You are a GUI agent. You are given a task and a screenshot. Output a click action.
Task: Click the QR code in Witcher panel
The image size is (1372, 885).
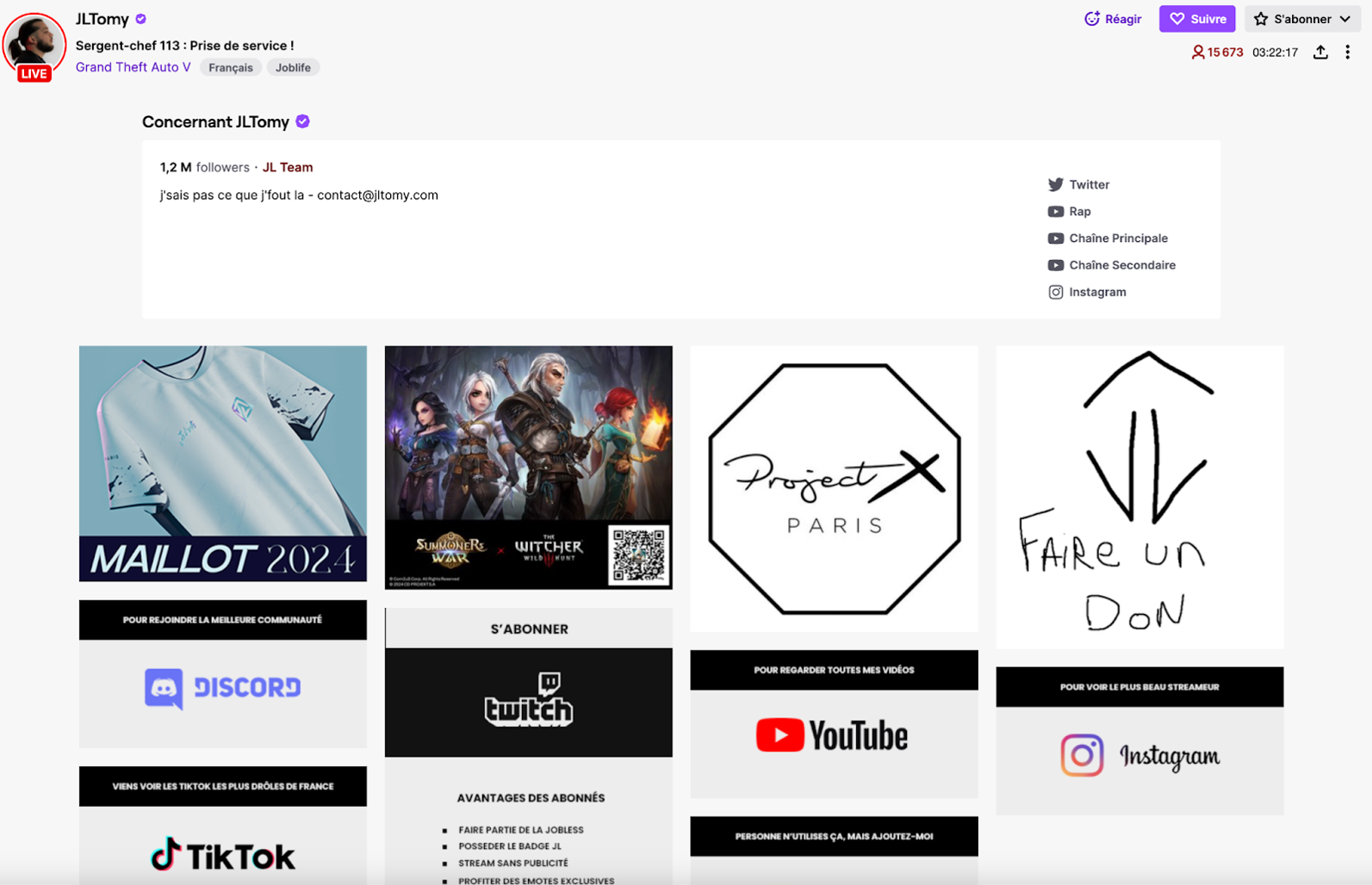638,554
